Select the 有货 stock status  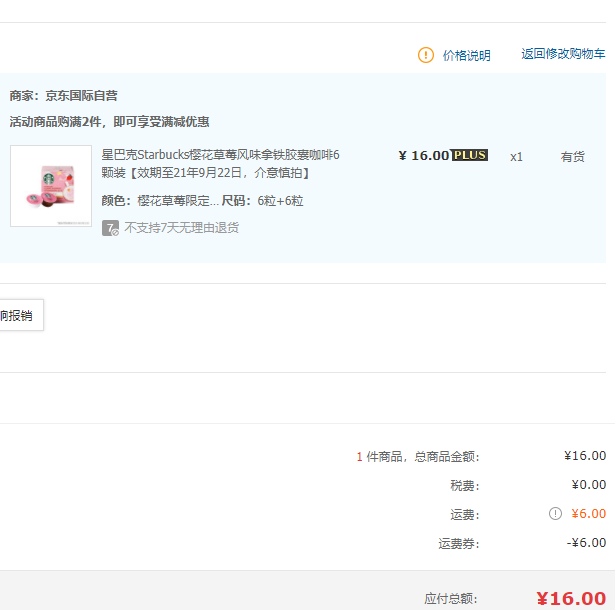click(572, 157)
